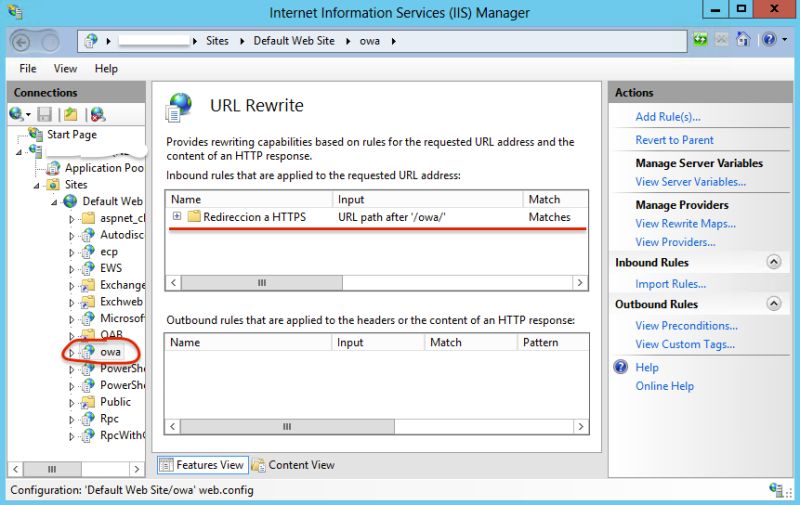Select the RpcWithCert node

[122, 435]
